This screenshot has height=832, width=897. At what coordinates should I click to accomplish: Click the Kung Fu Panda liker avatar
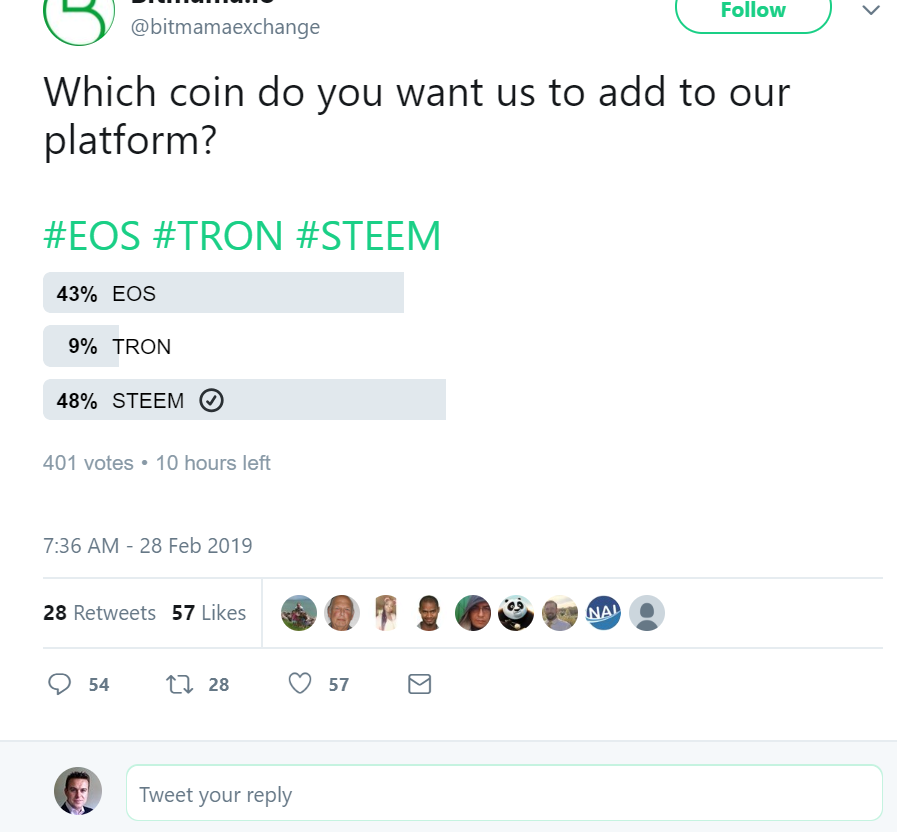click(516, 613)
